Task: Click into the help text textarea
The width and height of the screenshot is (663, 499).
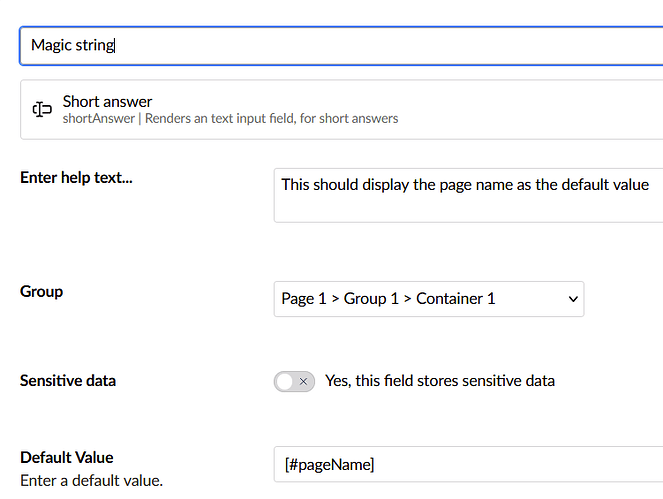Action: point(466,205)
